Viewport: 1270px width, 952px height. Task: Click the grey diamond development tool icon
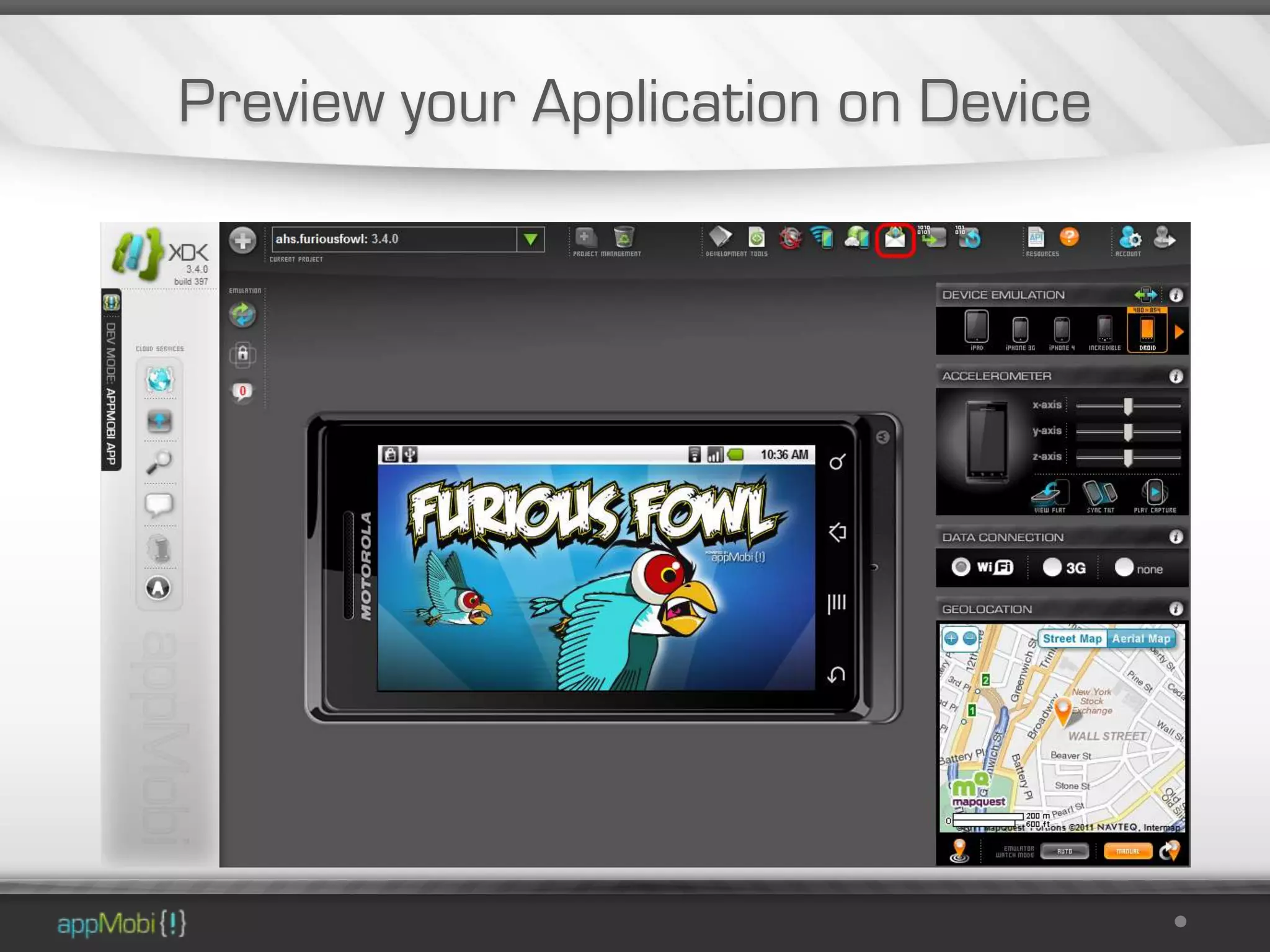point(720,237)
